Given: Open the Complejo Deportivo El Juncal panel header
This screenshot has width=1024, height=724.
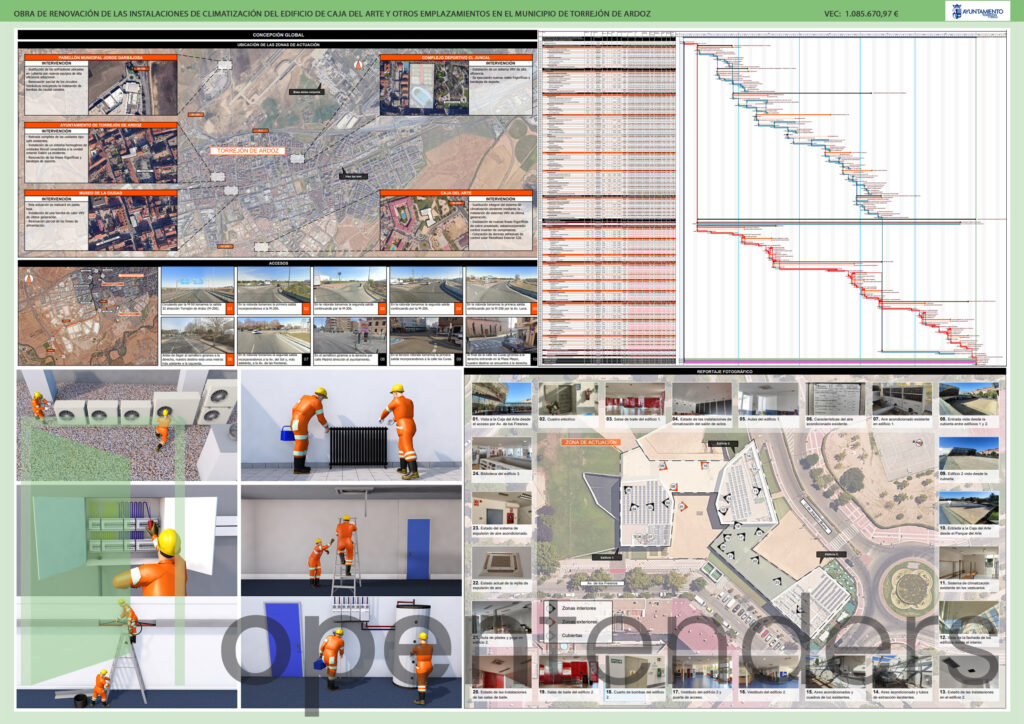Looking at the screenshot, I should pos(457,58).
